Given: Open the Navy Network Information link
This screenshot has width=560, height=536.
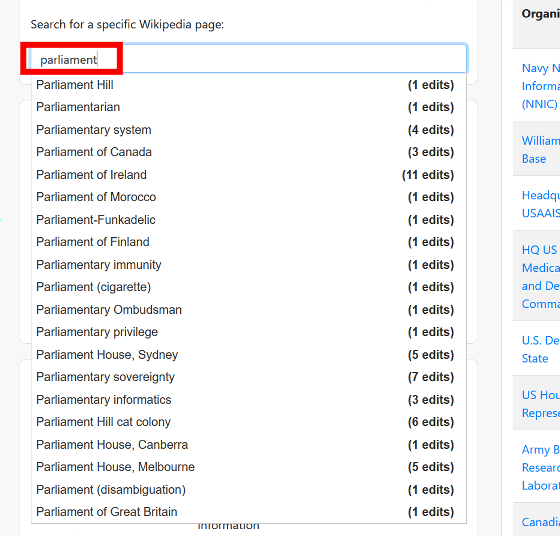Looking at the screenshot, I should (x=541, y=86).
